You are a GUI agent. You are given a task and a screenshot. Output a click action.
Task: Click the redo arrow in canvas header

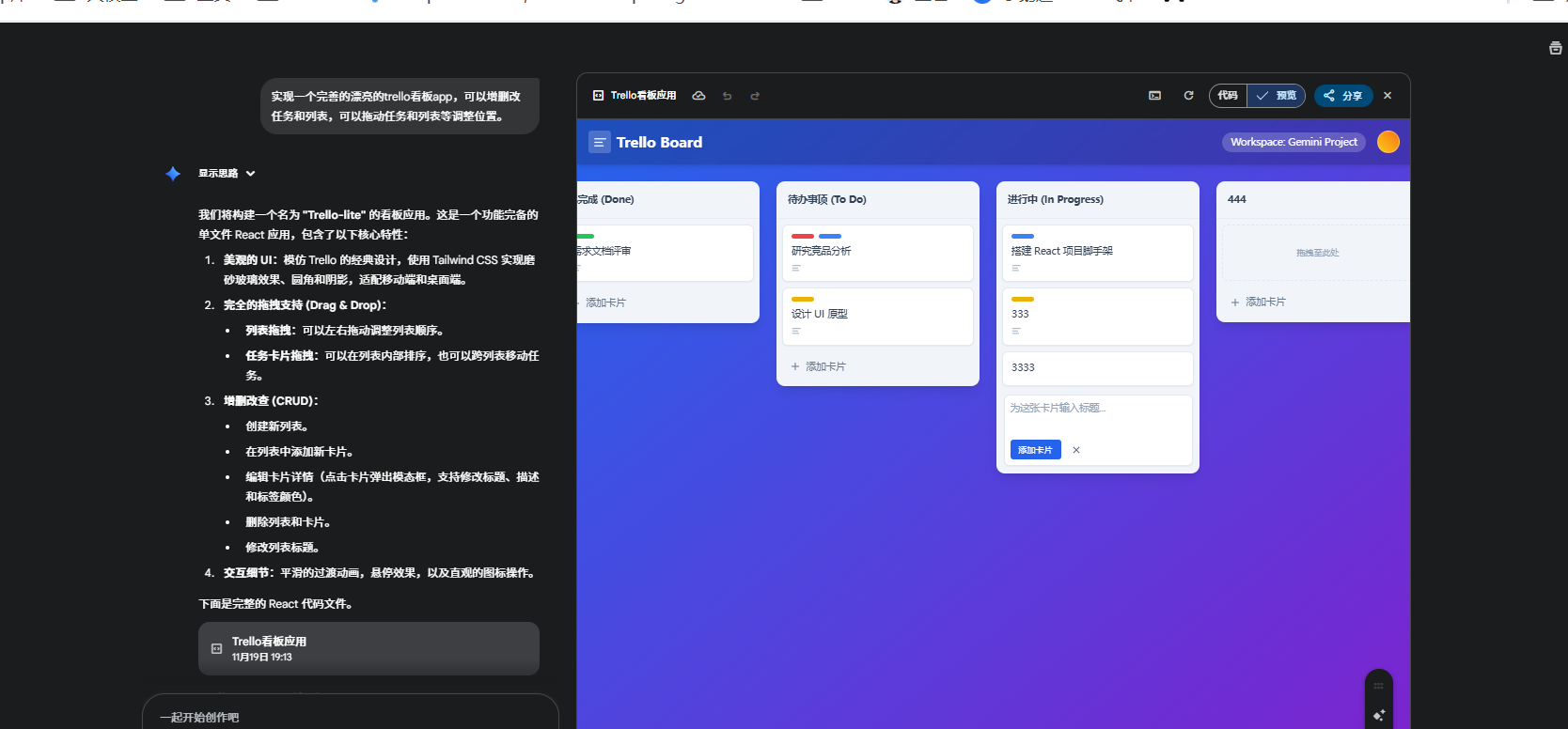pyautogui.click(x=755, y=96)
